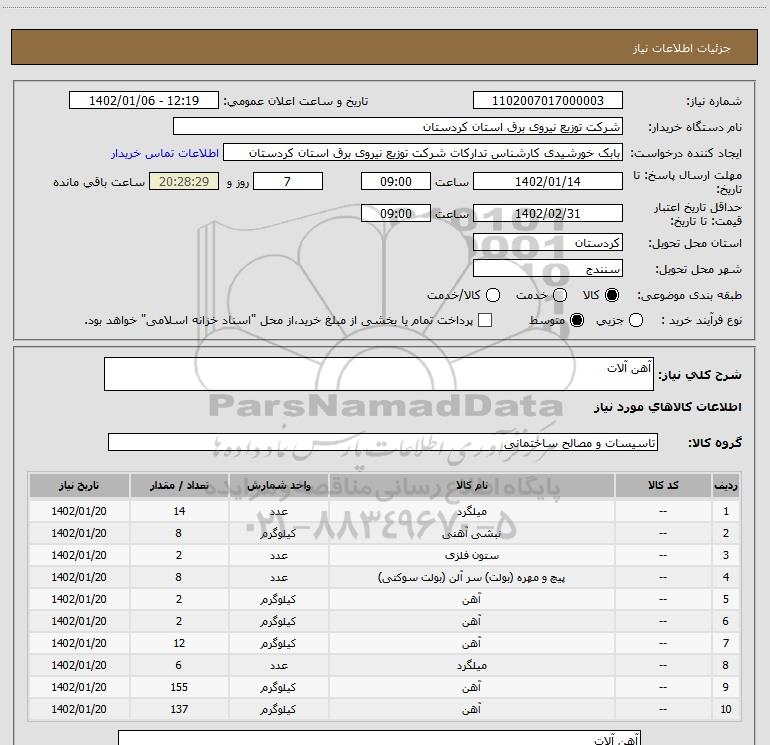The image size is (770, 745).
Task: Click the response deadline date 1402/01/14
Action: [548, 182]
